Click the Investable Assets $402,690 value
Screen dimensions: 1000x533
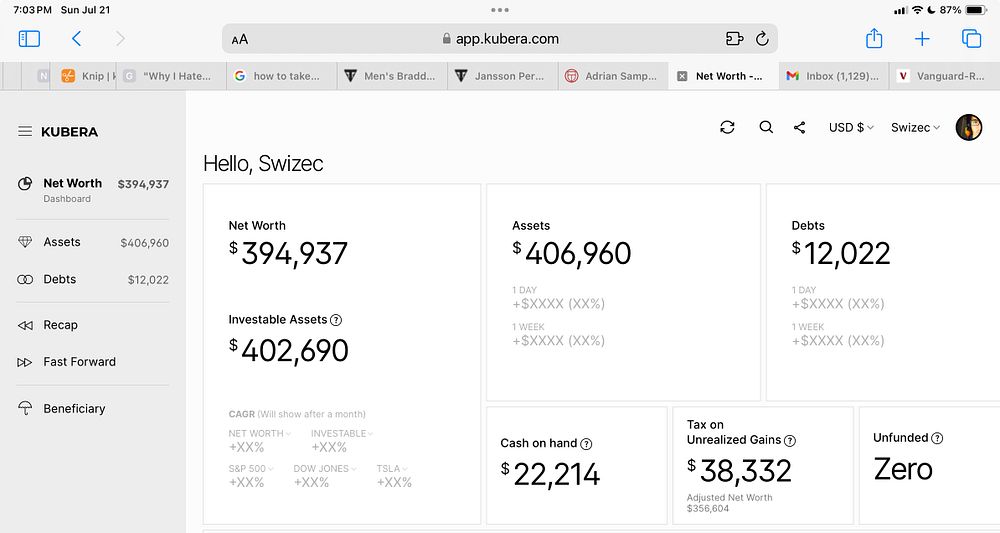(x=289, y=351)
